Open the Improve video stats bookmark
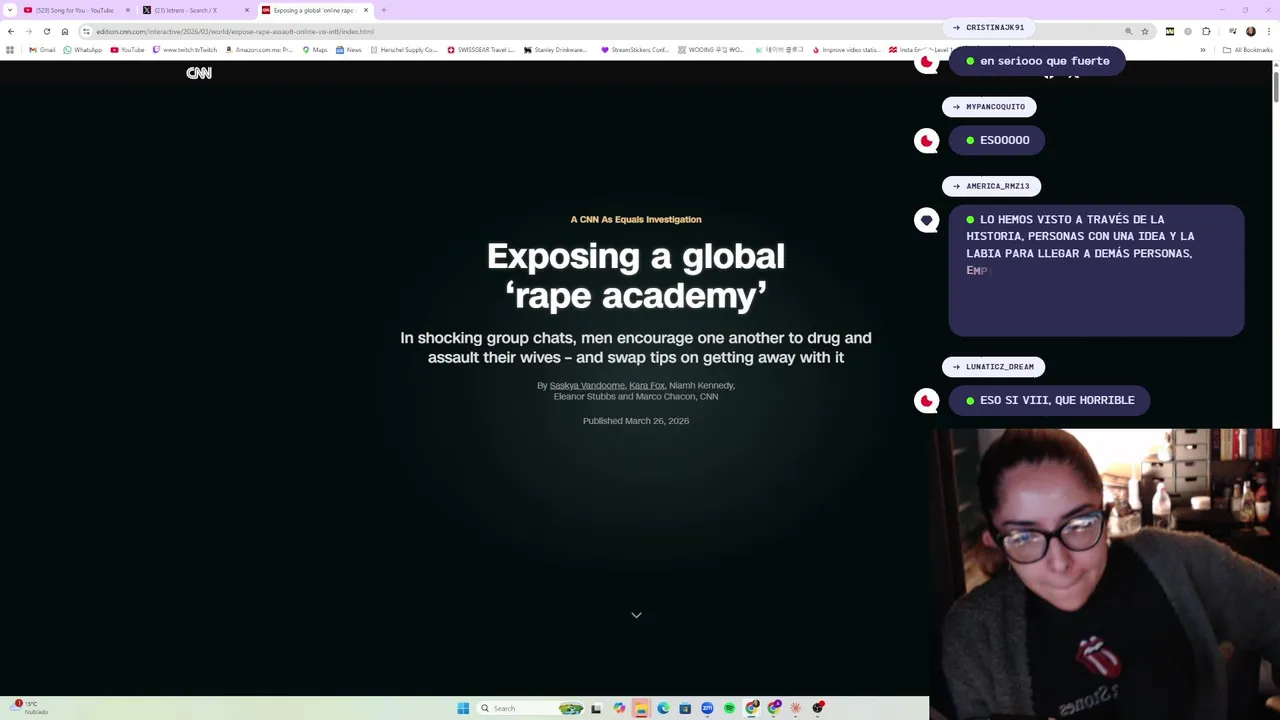This screenshot has height=720, width=1280. coord(846,49)
